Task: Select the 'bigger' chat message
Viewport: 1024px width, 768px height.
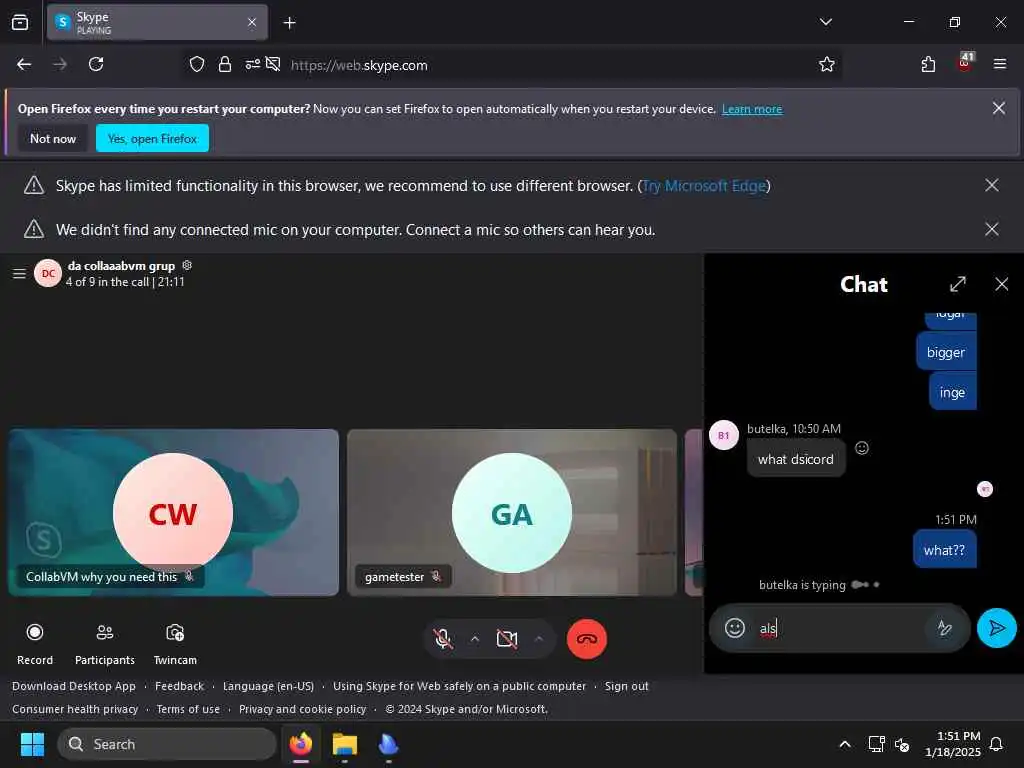Action: coord(946,353)
